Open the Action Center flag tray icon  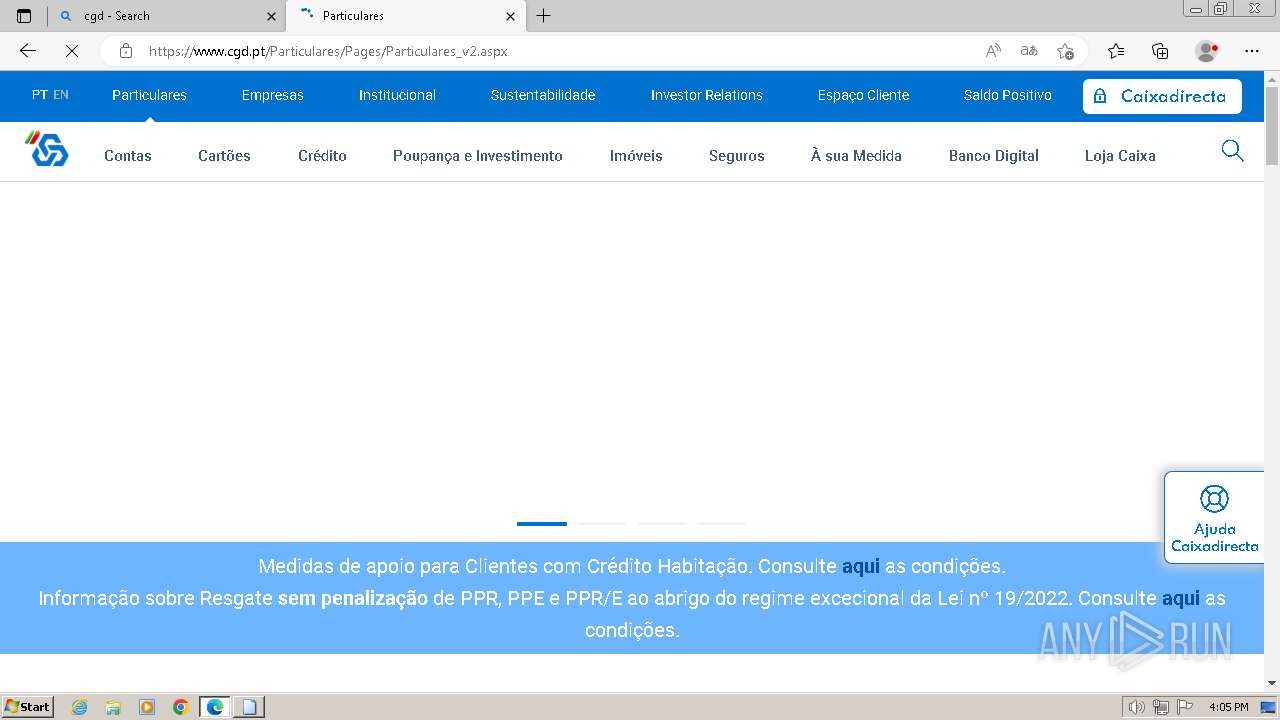click(x=1185, y=707)
